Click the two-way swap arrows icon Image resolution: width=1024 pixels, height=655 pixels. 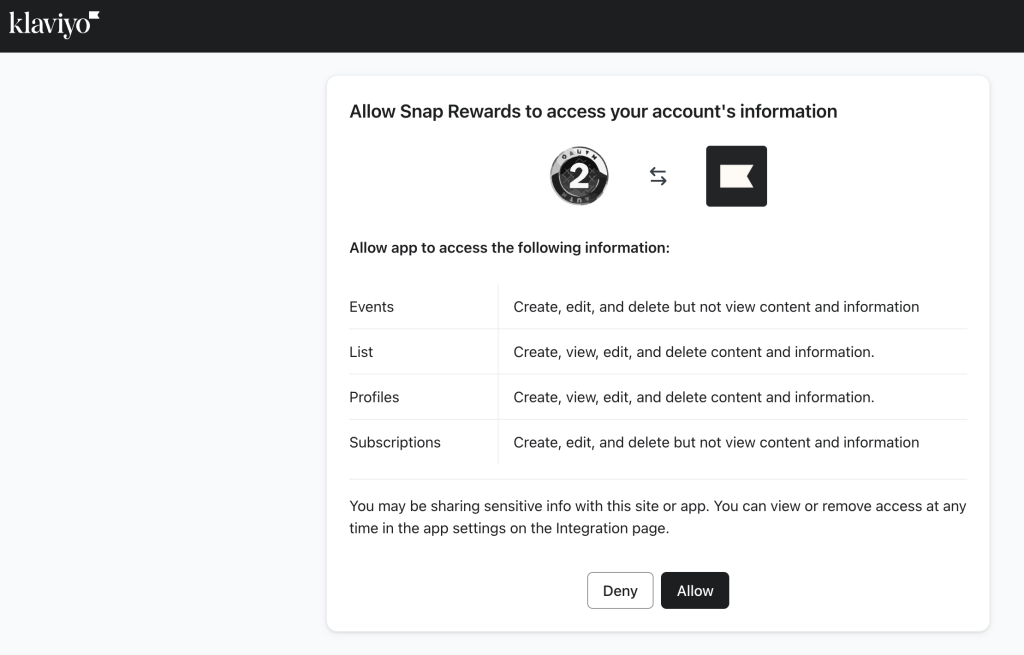click(658, 177)
